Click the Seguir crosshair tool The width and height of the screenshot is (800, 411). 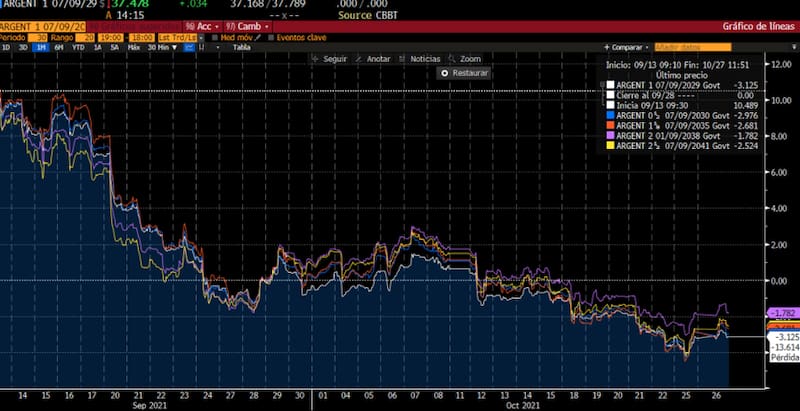[333, 59]
